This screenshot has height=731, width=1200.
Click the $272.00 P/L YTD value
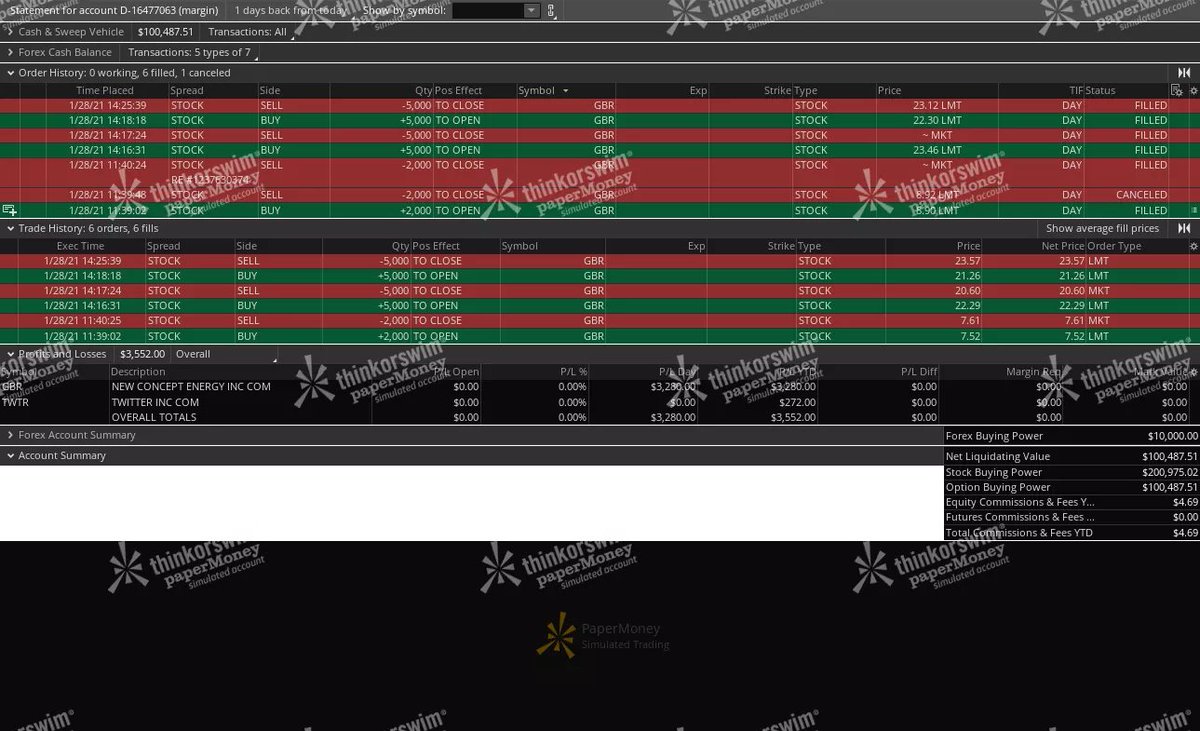click(x=796, y=402)
